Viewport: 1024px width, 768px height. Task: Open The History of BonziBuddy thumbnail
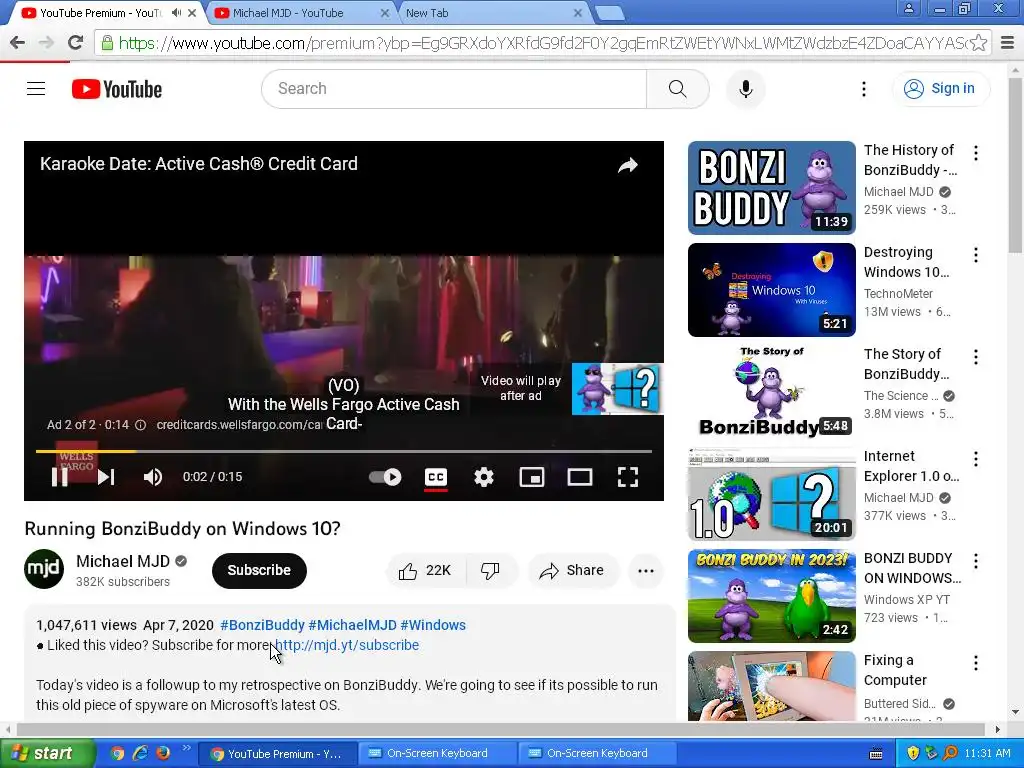tap(771, 188)
